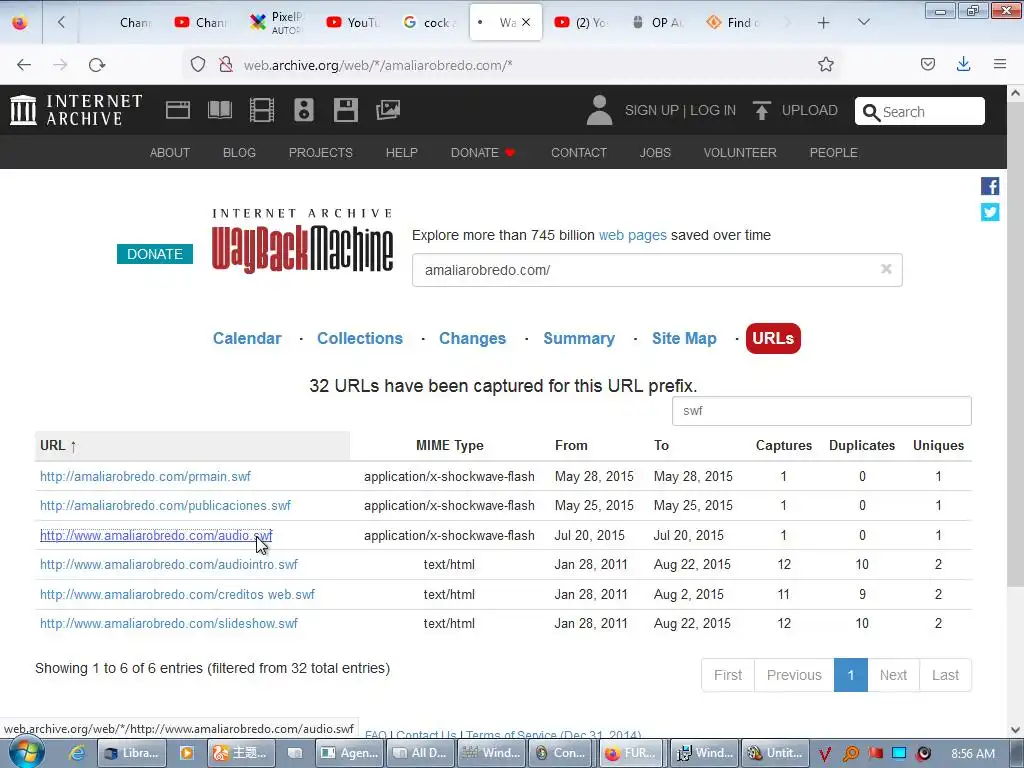Share page via Twitter icon
The height and width of the screenshot is (768, 1024).
pos(990,212)
